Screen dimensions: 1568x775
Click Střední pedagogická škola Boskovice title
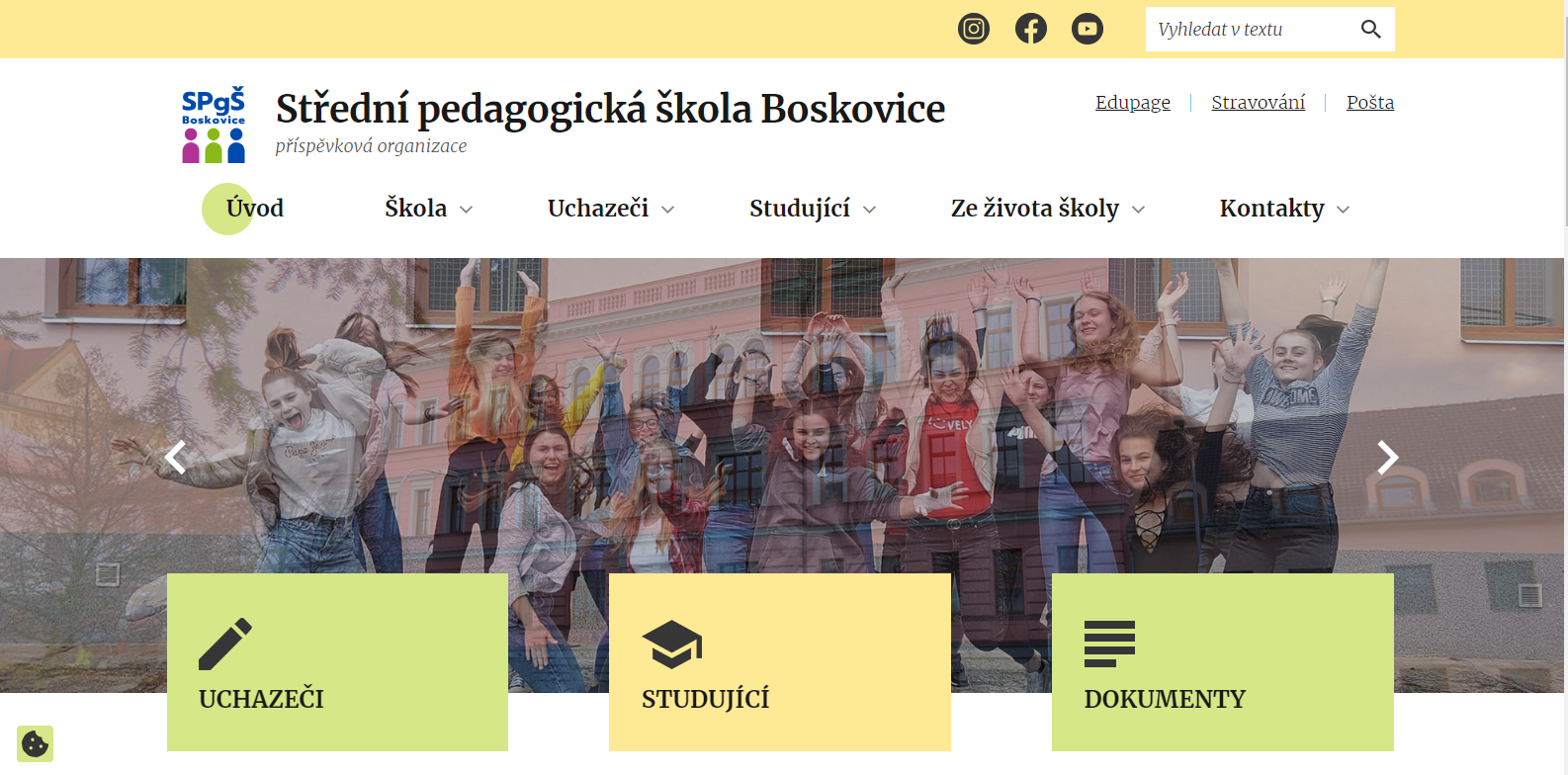pos(610,109)
